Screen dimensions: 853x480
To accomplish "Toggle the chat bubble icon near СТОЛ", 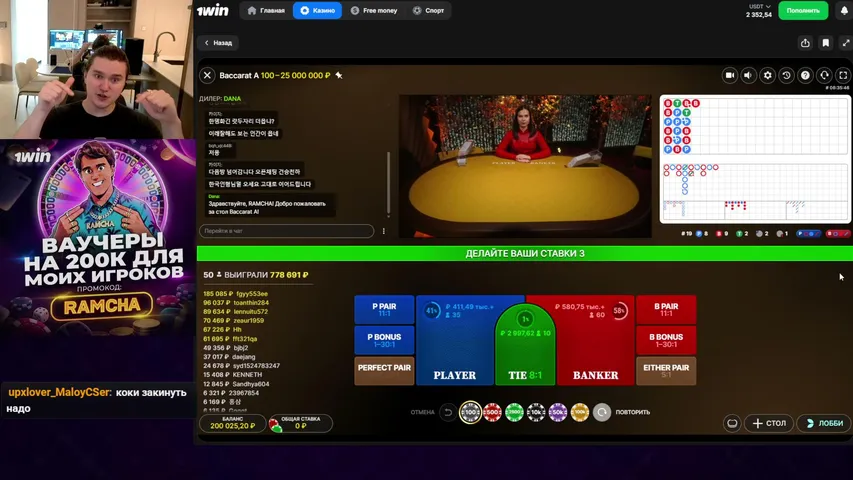I will [732, 423].
